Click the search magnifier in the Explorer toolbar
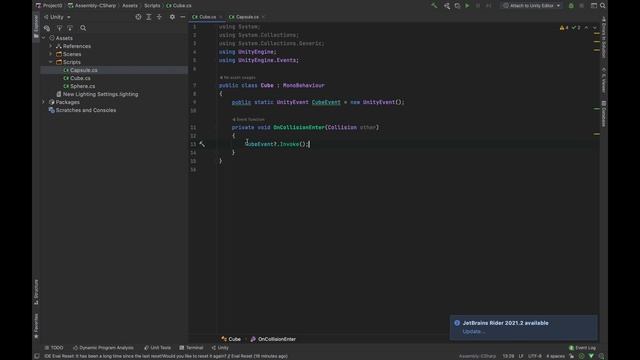640x360 pixels. click(83, 28)
